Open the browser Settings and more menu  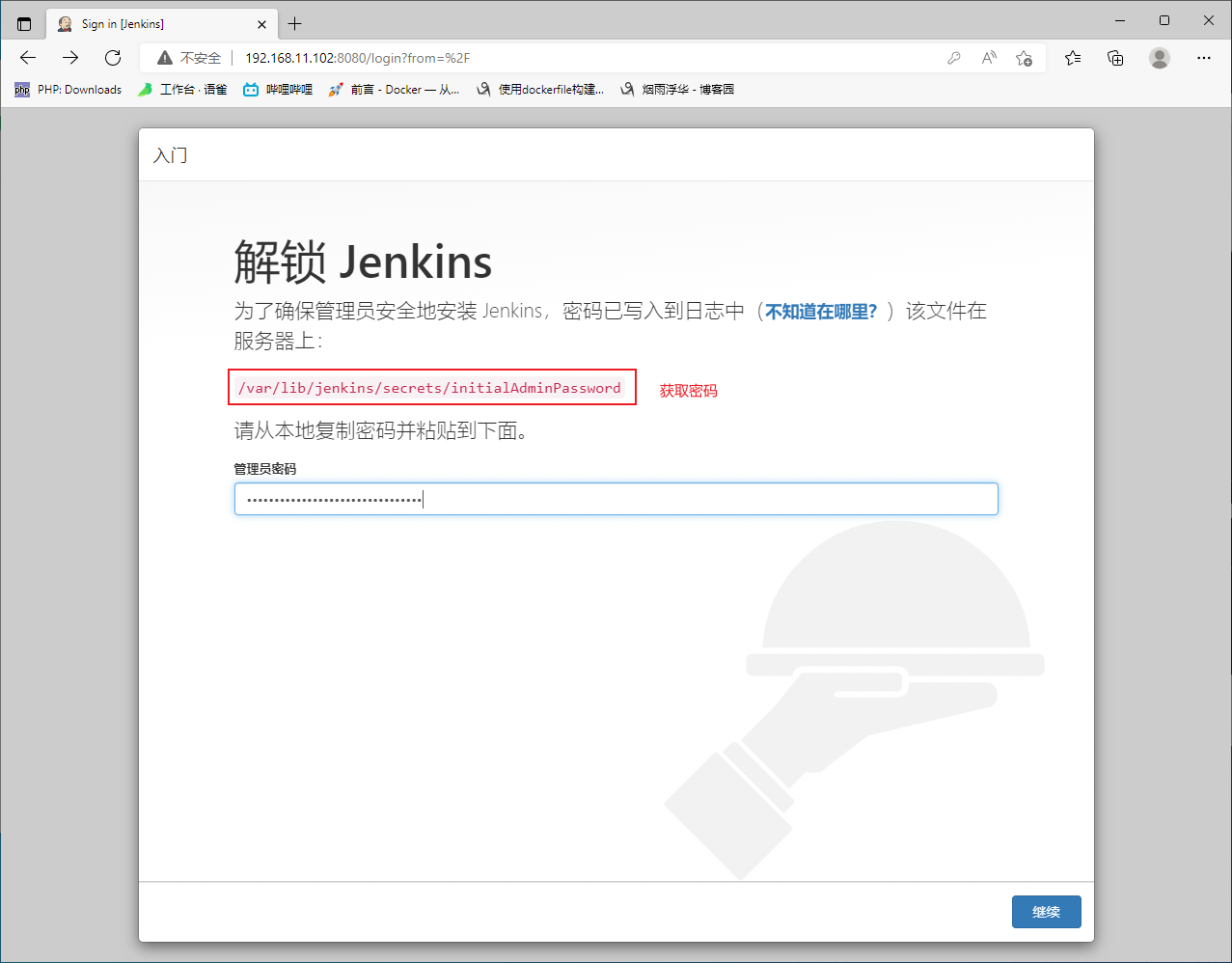point(1203,58)
